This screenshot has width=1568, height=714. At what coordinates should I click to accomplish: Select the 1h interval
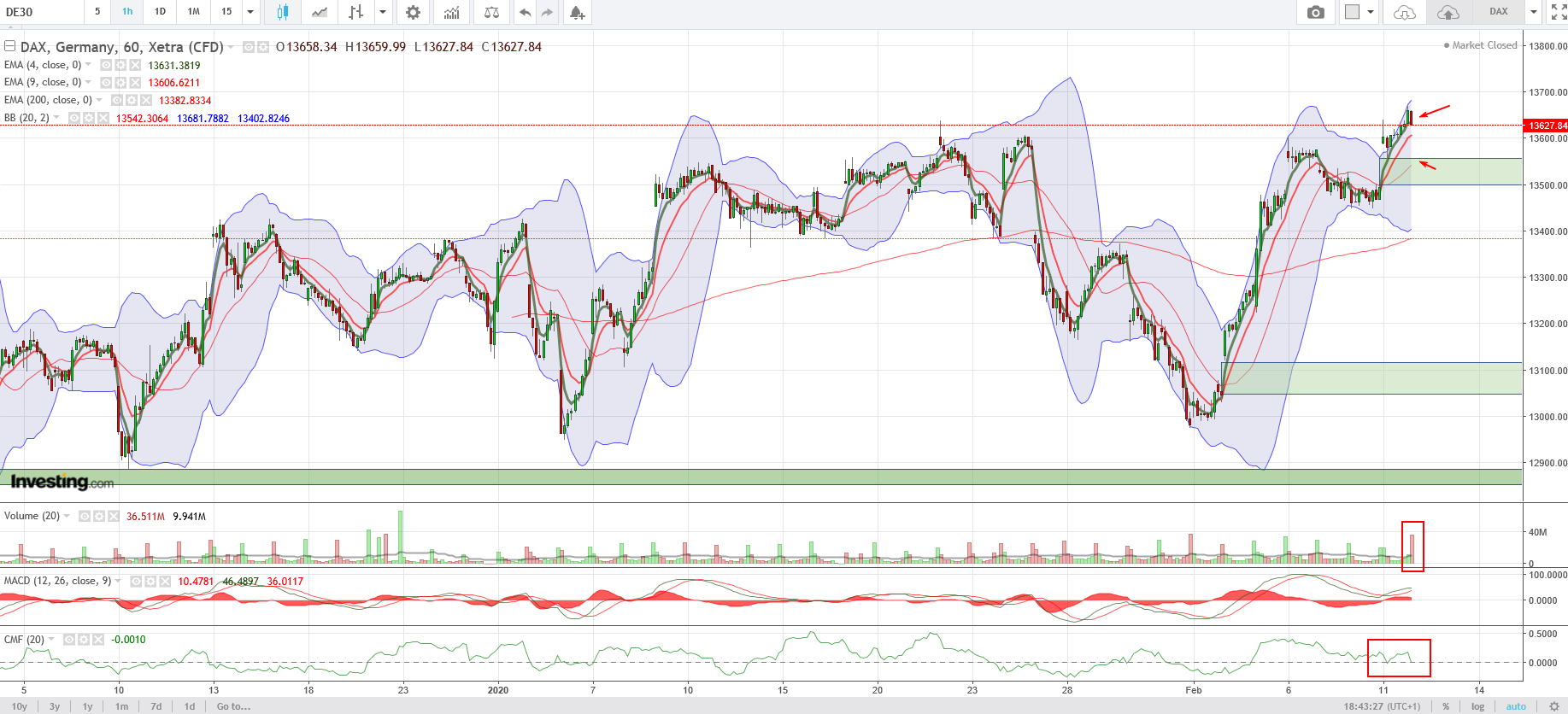coord(127,12)
